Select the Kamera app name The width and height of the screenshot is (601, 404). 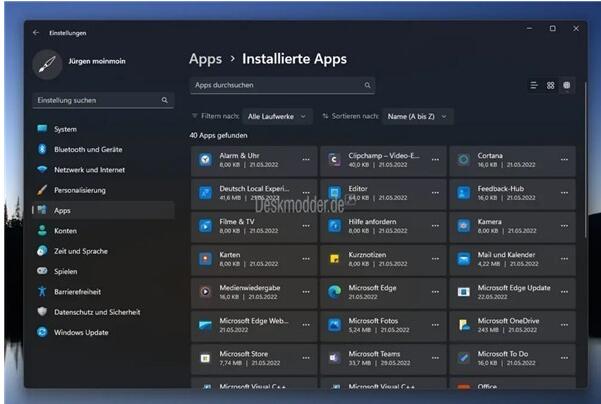(x=489, y=222)
